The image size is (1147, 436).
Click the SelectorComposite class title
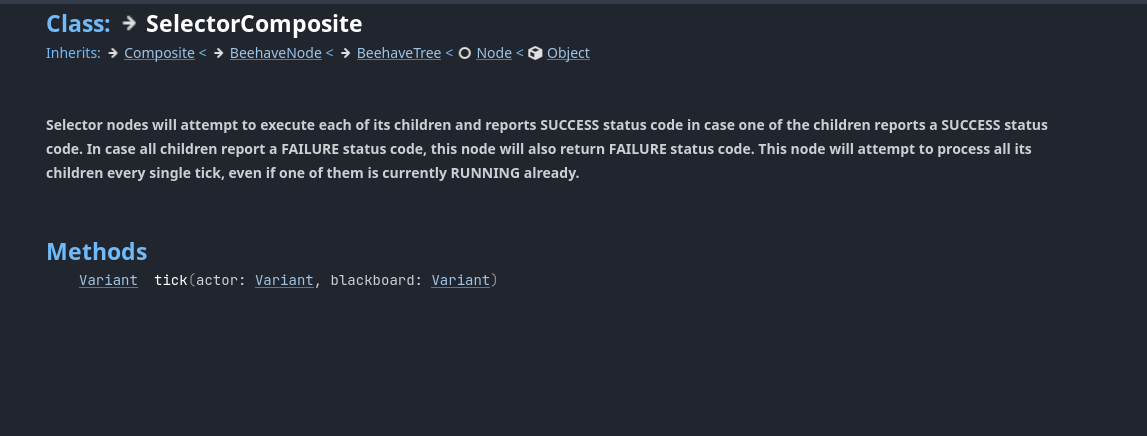pyautogui.click(x=254, y=24)
